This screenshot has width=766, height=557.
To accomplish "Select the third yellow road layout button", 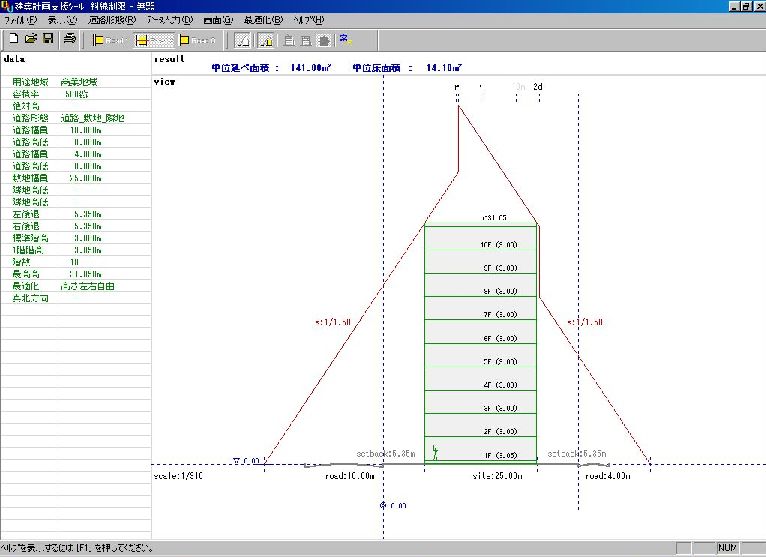I will [197, 40].
